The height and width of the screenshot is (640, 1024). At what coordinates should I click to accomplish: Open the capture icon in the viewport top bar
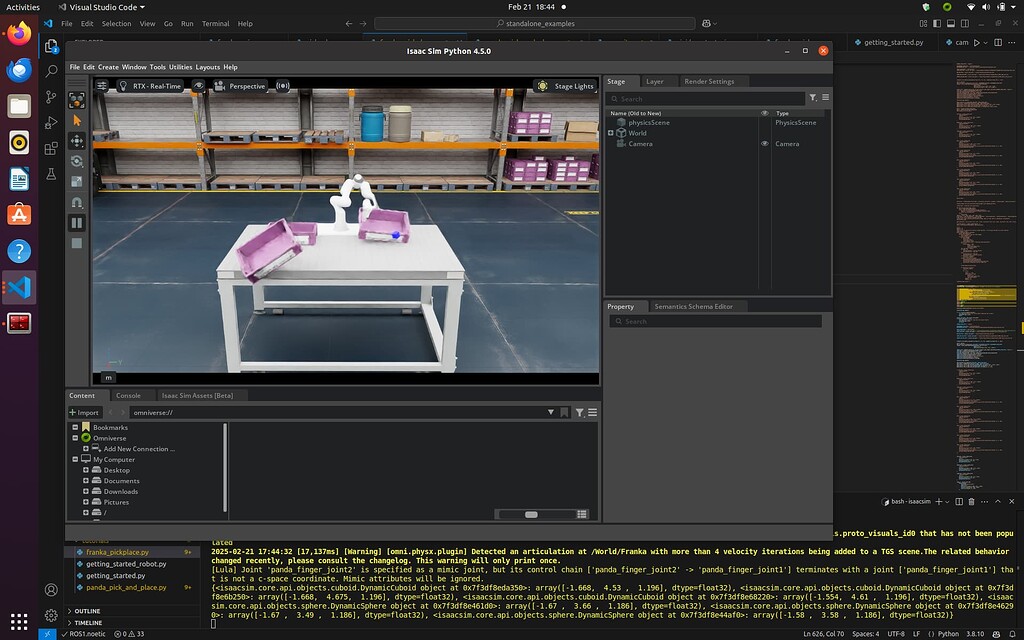[283, 86]
